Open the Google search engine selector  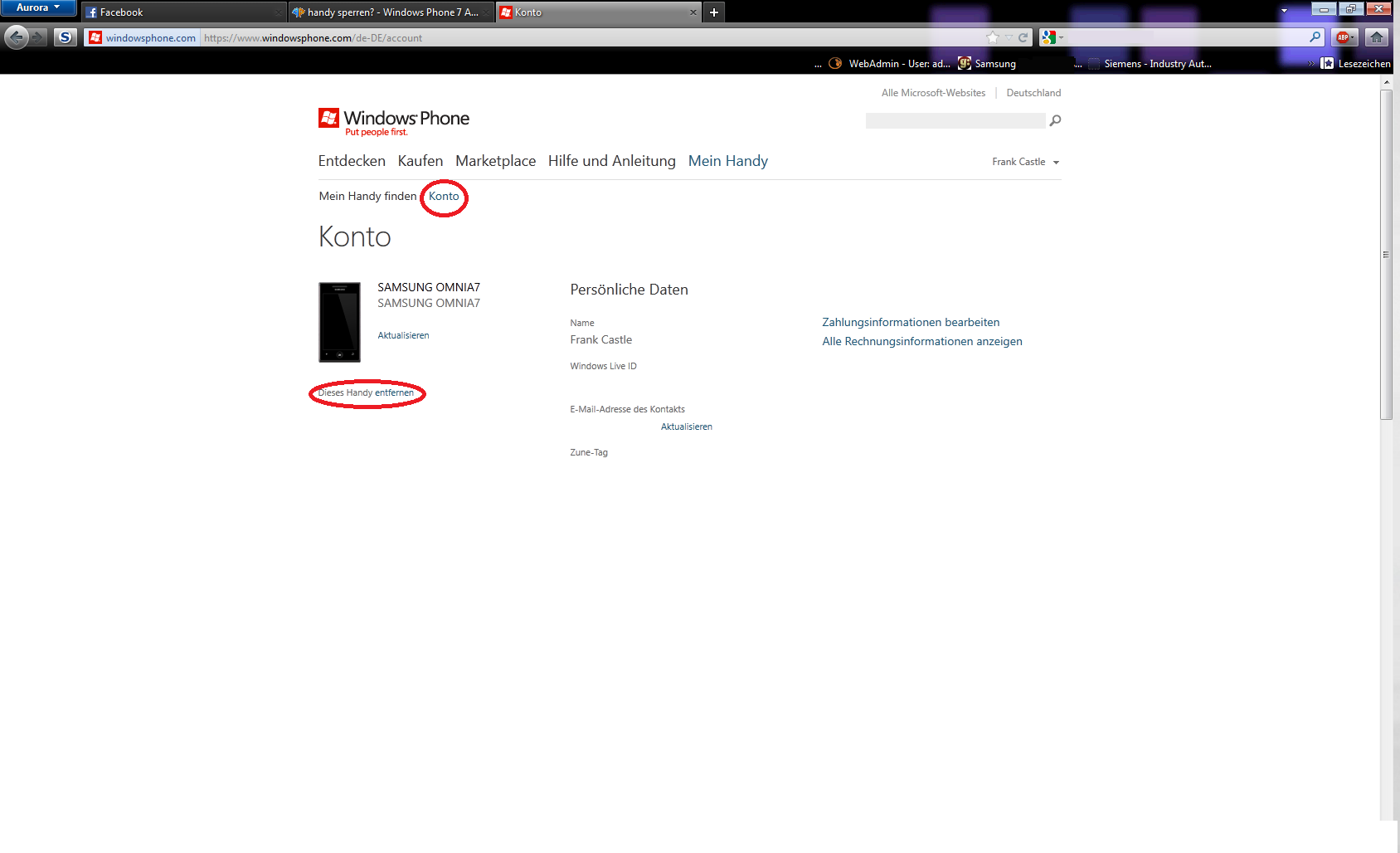(1052, 37)
